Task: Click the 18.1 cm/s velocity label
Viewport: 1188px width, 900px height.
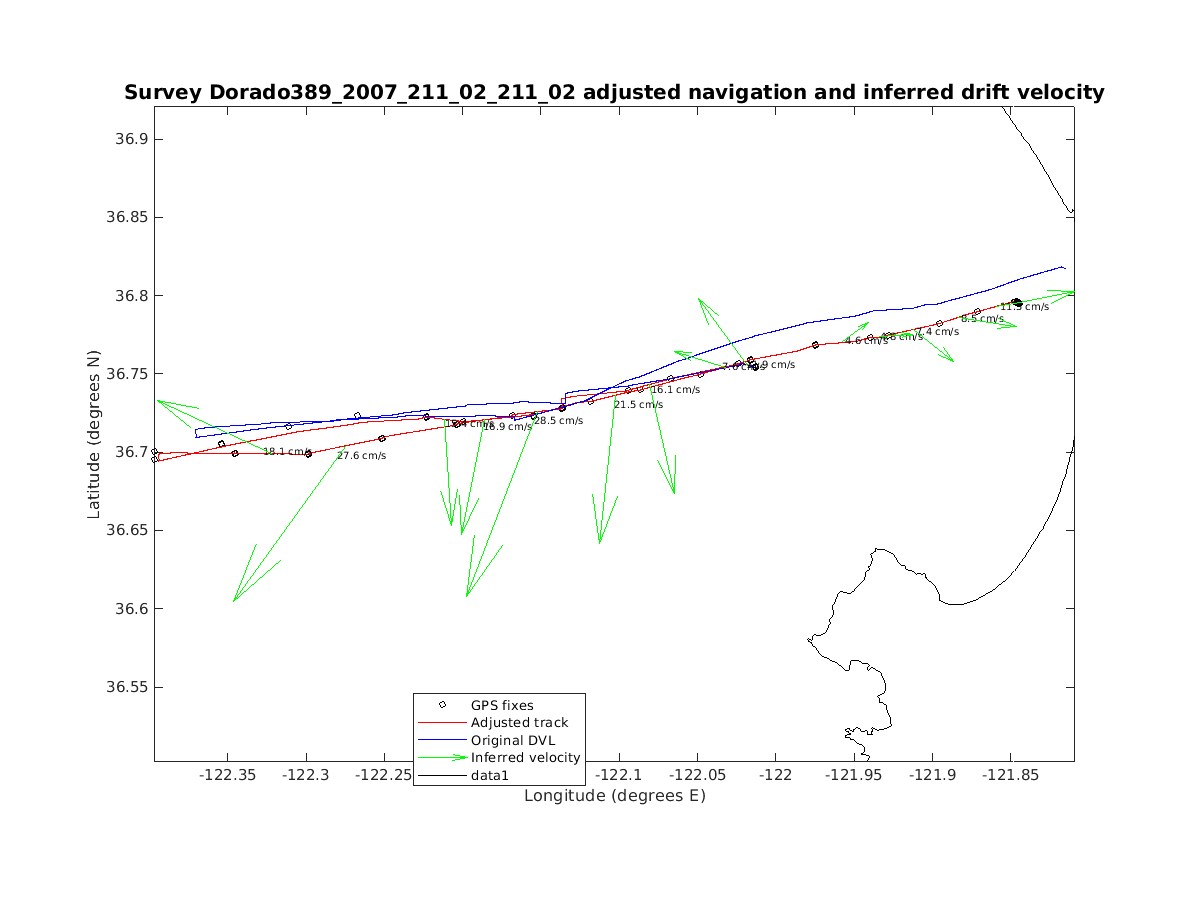Action: [x=288, y=452]
